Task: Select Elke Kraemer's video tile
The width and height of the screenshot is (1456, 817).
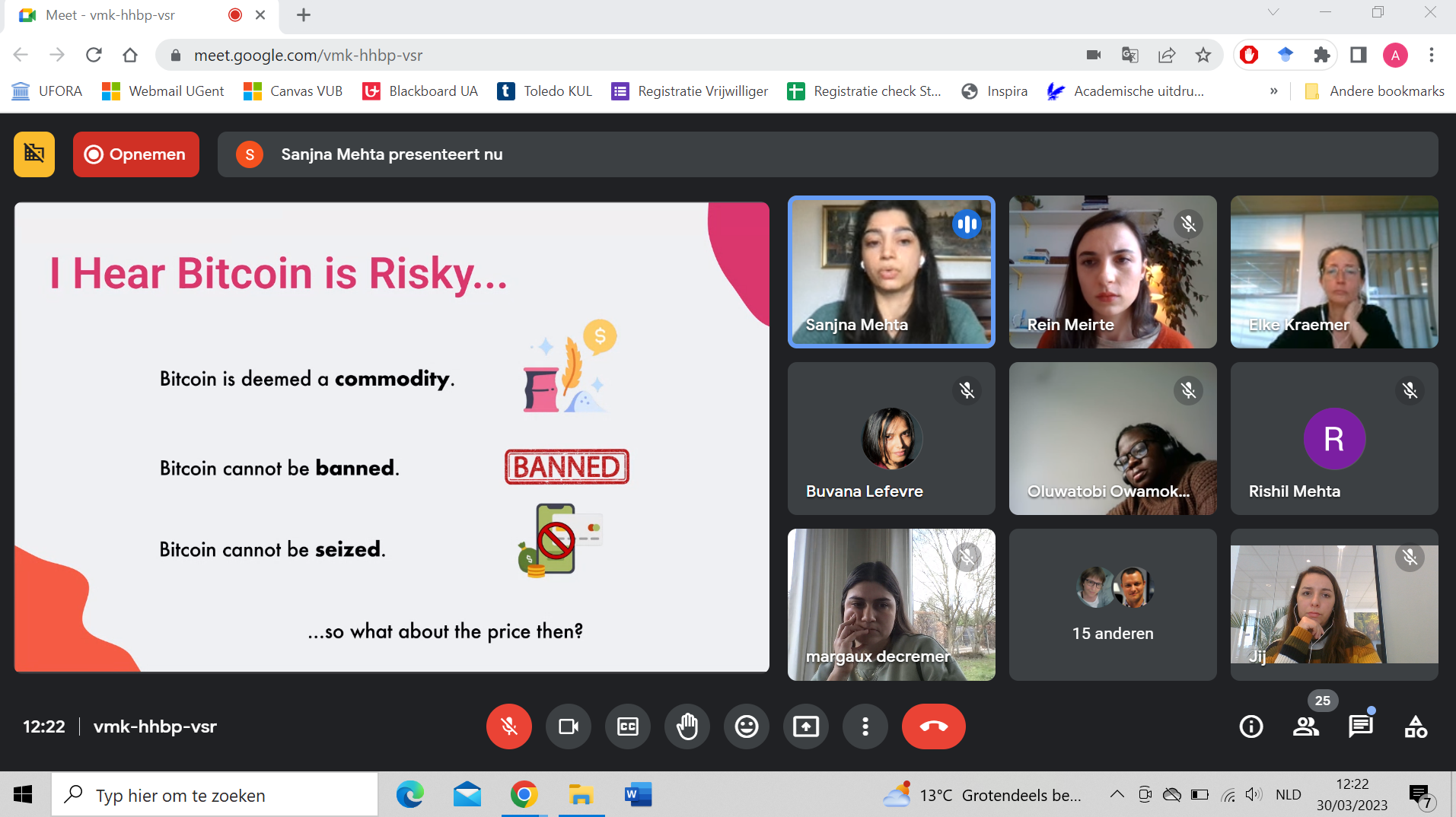Action: pos(1334,272)
